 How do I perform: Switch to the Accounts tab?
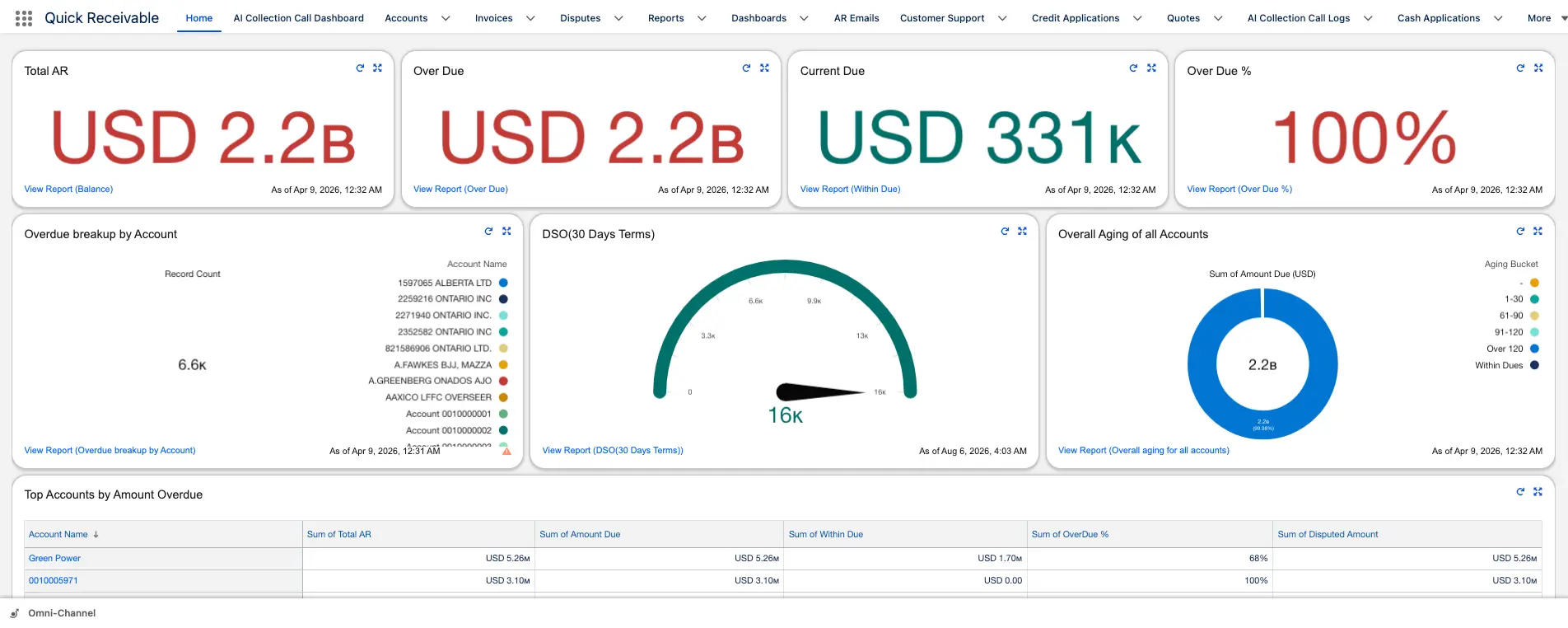(406, 18)
